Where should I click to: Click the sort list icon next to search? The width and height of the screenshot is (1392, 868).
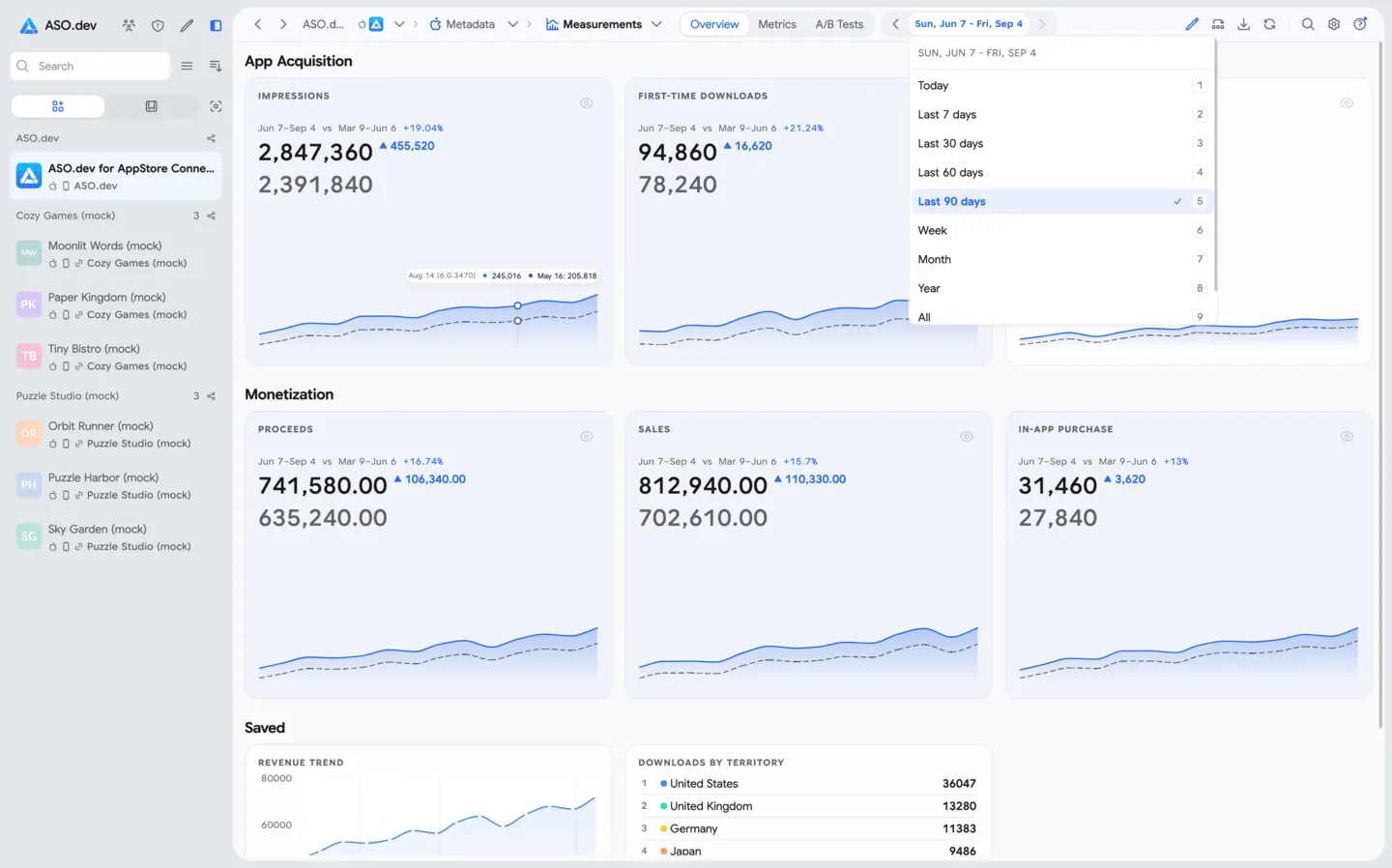pos(216,66)
